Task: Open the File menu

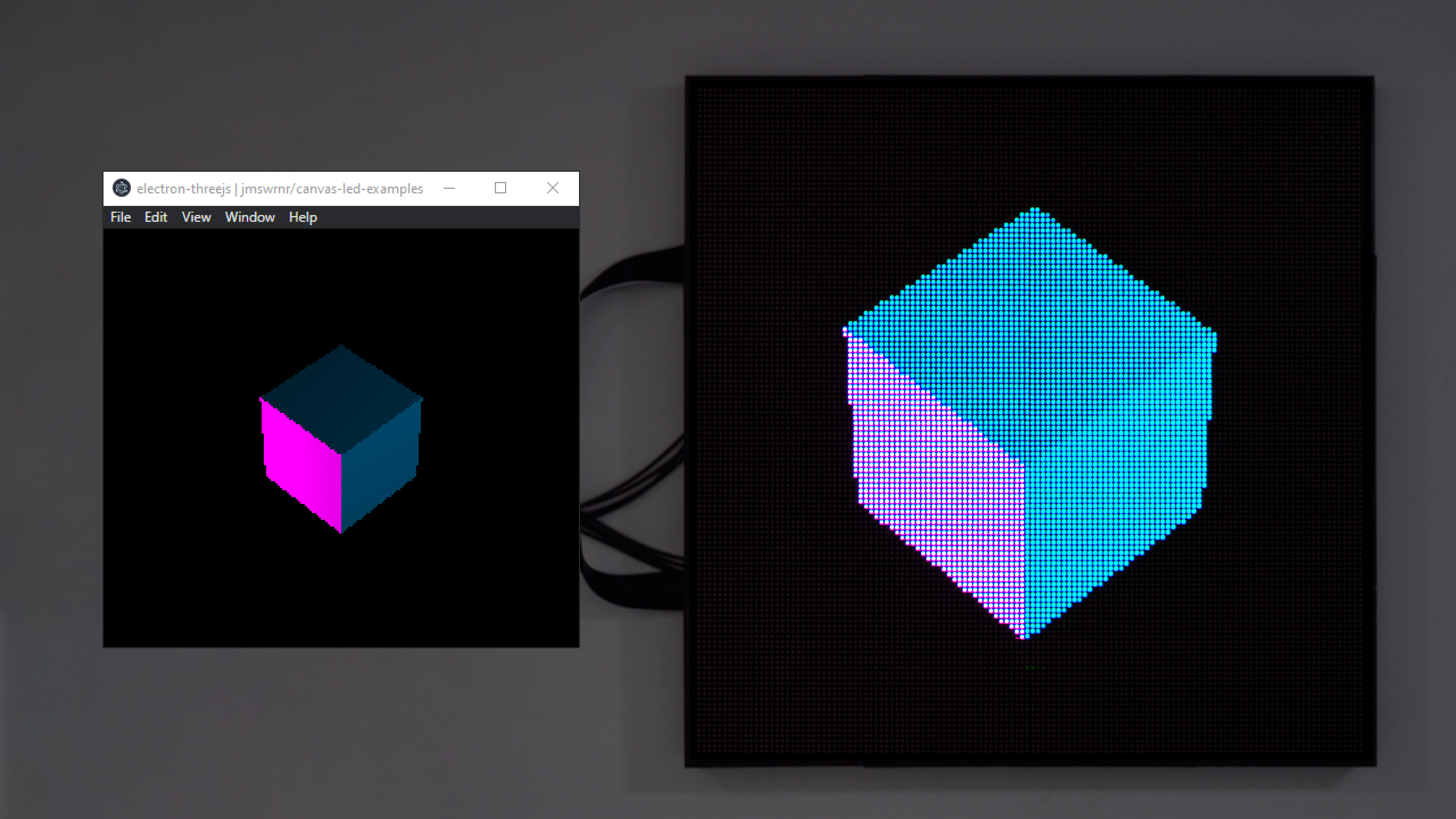Action: (121, 218)
